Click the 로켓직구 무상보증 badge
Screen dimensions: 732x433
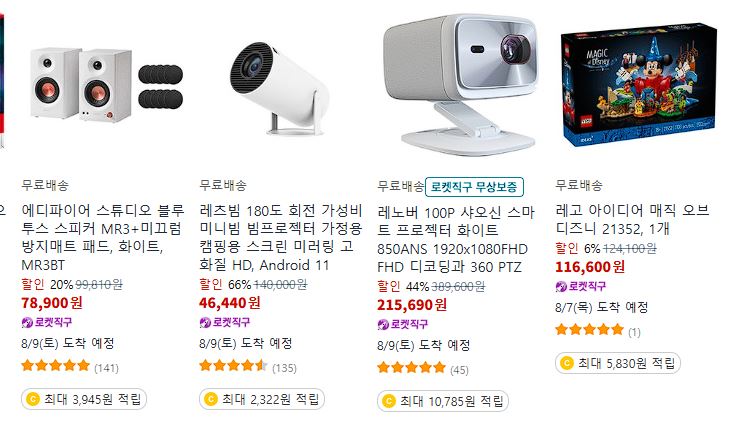pos(474,187)
